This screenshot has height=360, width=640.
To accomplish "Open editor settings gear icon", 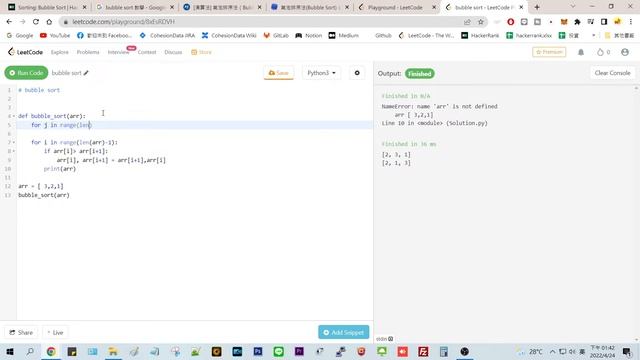I will click(357, 73).
